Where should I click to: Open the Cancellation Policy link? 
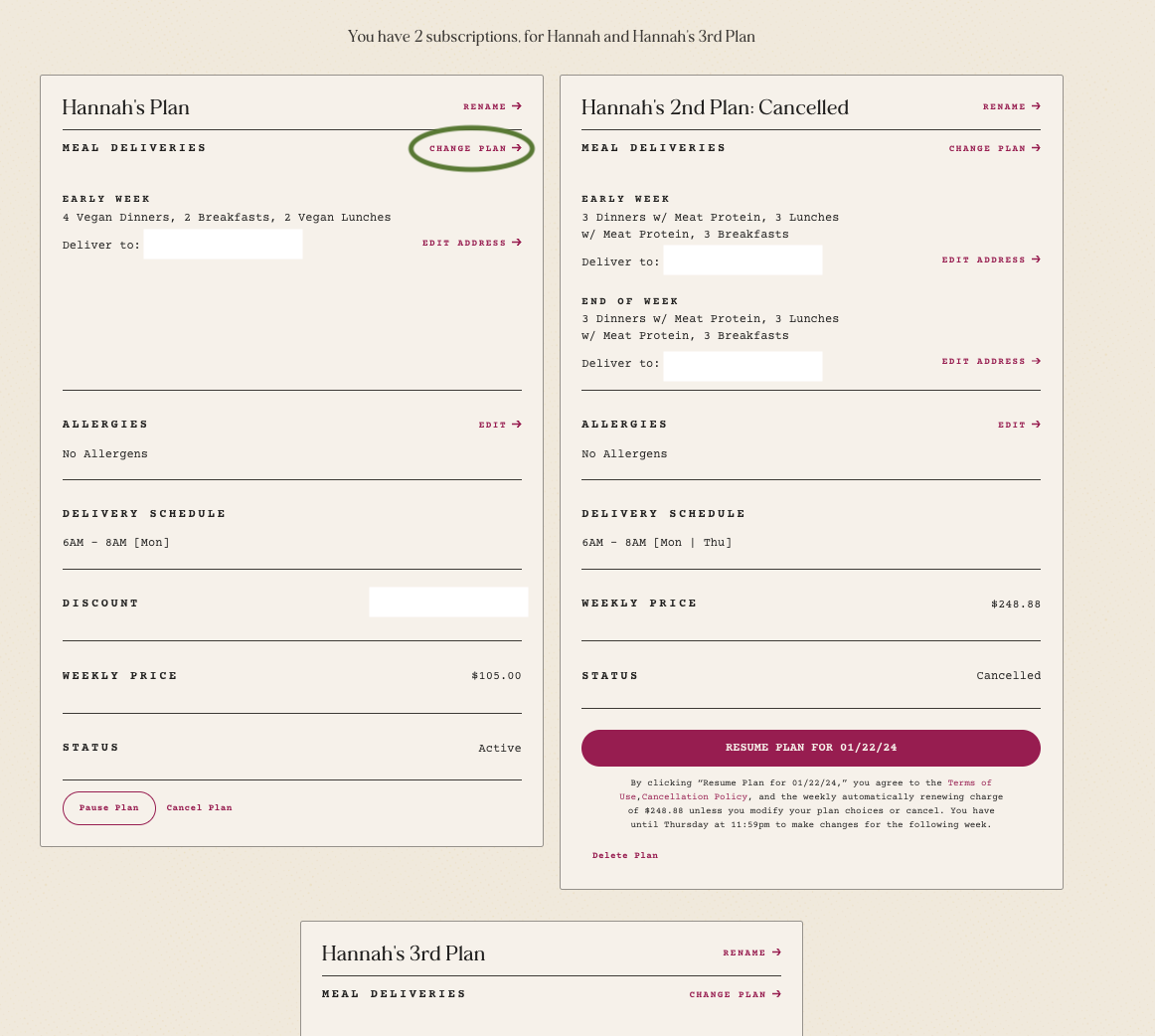[695, 796]
